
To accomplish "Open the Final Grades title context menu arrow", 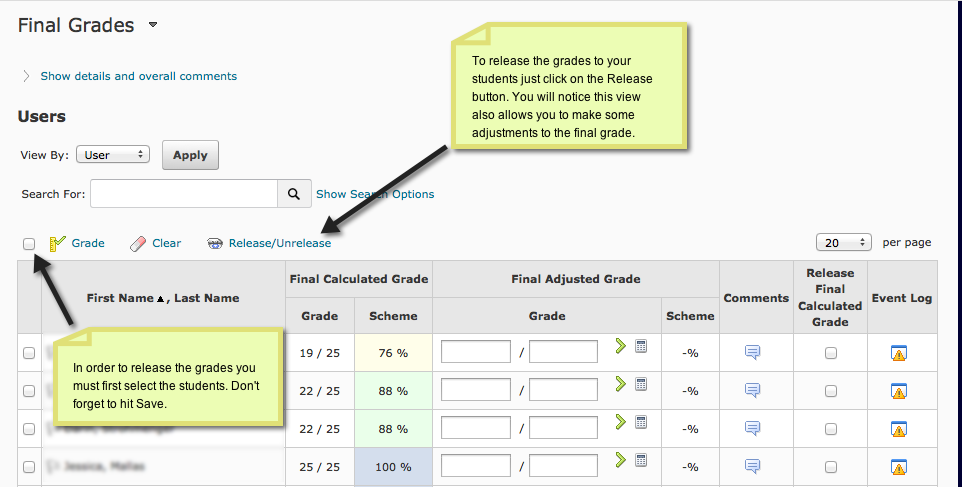I will pyautogui.click(x=153, y=26).
